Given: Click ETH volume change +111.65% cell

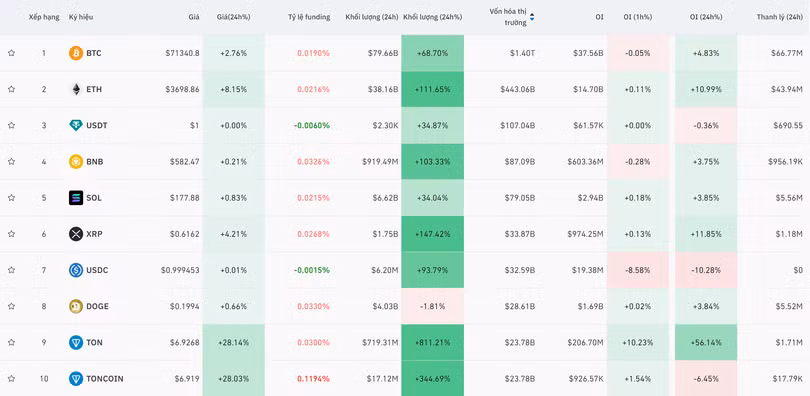Looking at the screenshot, I should (432, 89).
